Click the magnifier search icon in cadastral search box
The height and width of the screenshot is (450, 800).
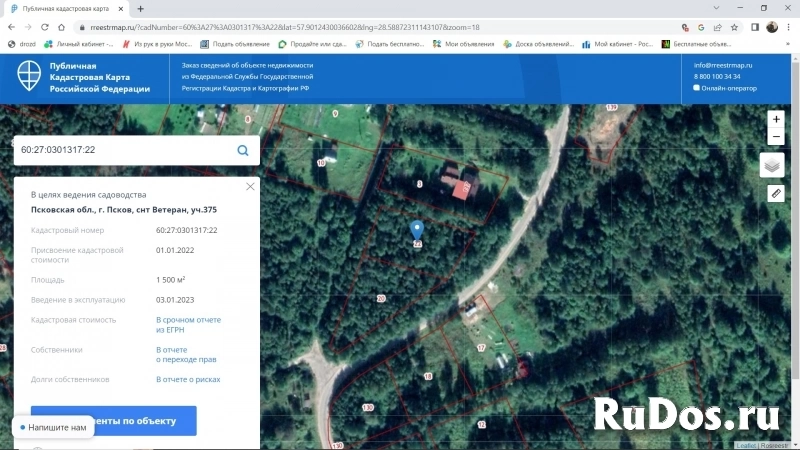[242, 150]
